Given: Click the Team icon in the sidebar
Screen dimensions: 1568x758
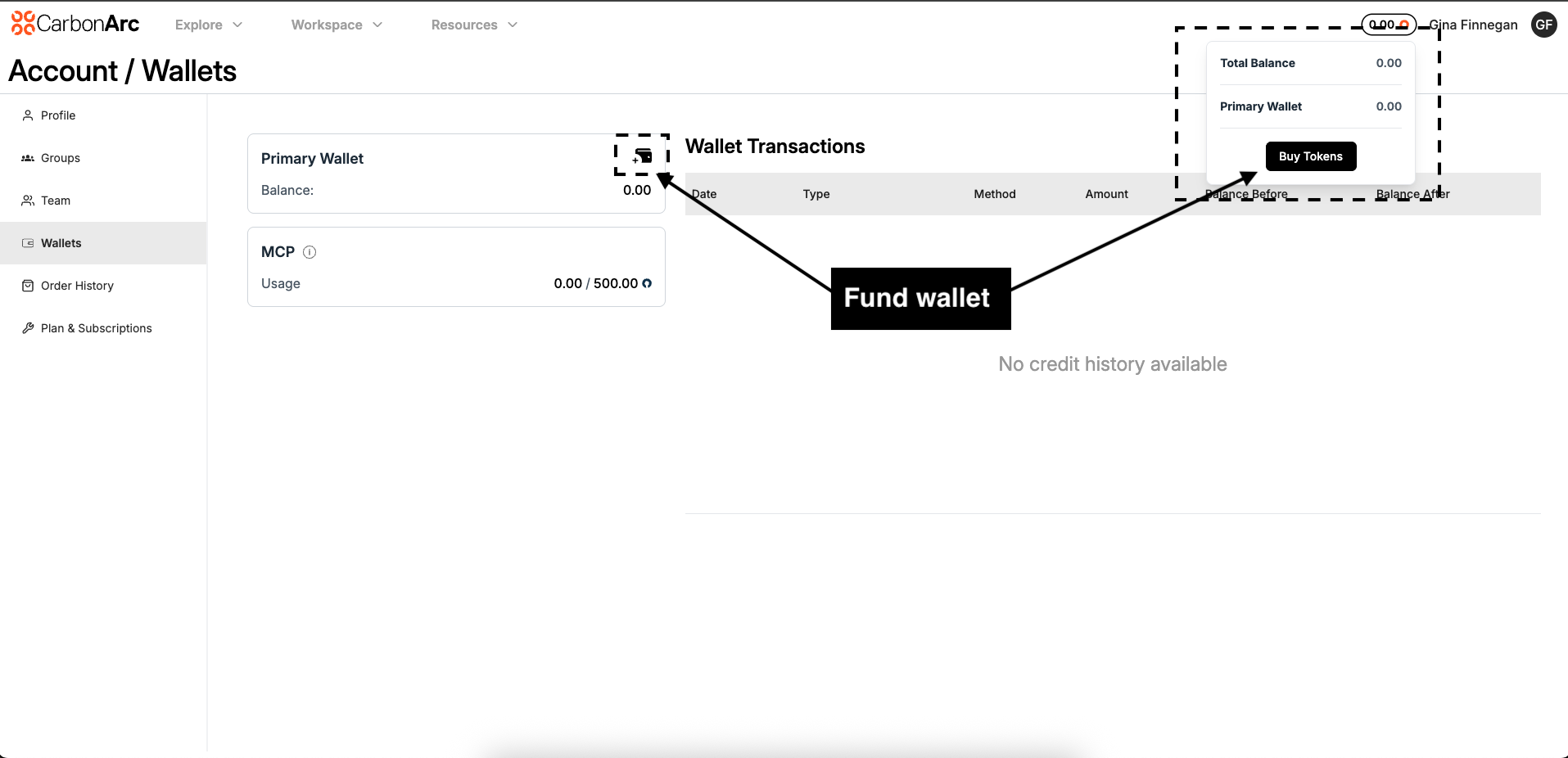Looking at the screenshot, I should click(x=27, y=201).
